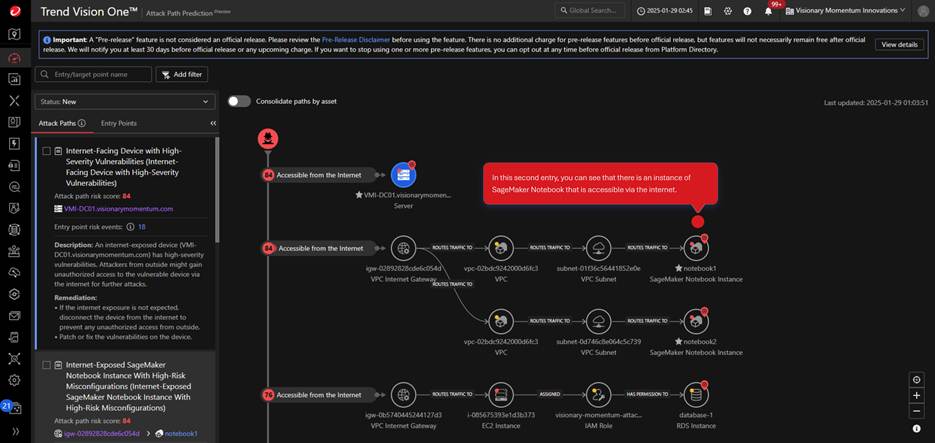Select the igw-0b5740445244127d3 Internet Gateway node
The width and height of the screenshot is (935, 443).
404,395
